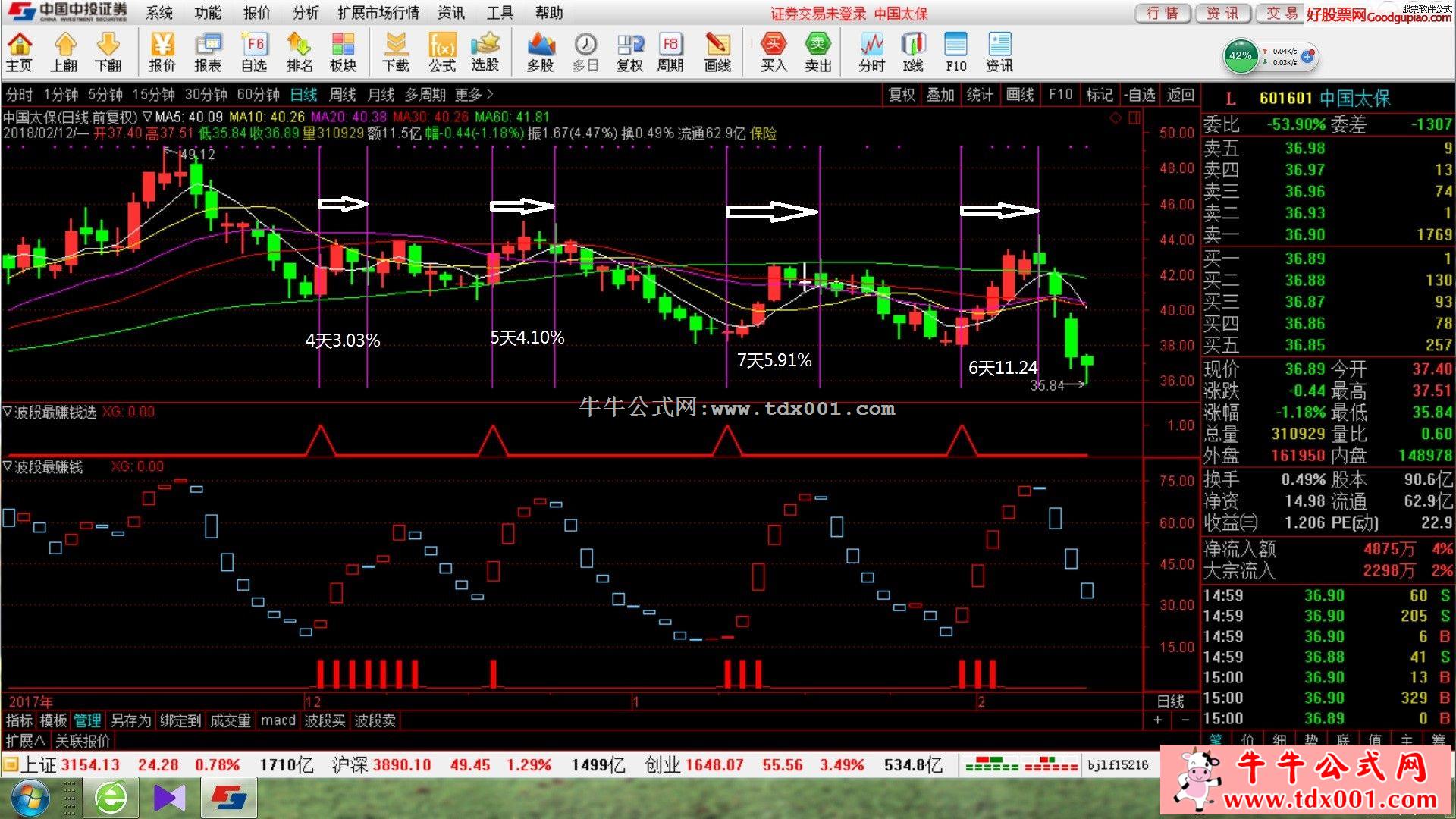The image size is (1456, 819).
Task: Open the 公式 formula manager icon
Action: (441, 52)
